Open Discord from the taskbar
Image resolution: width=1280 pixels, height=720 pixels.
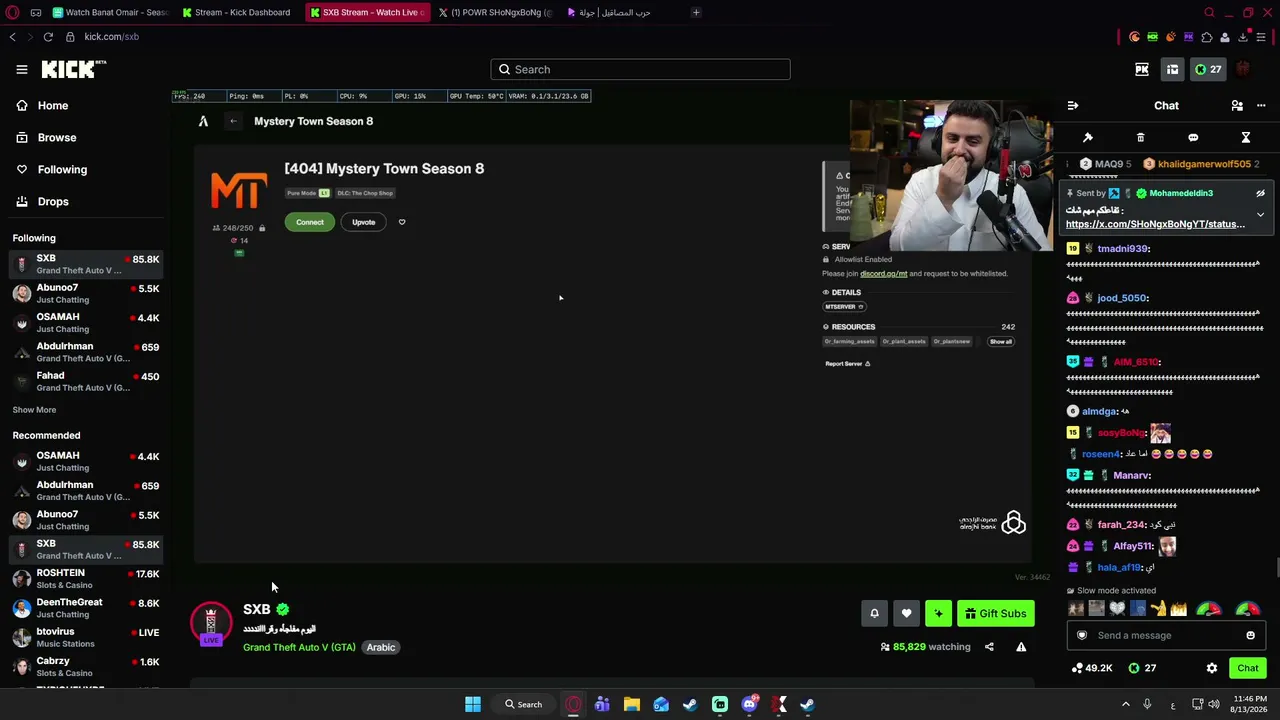pyautogui.click(x=749, y=704)
